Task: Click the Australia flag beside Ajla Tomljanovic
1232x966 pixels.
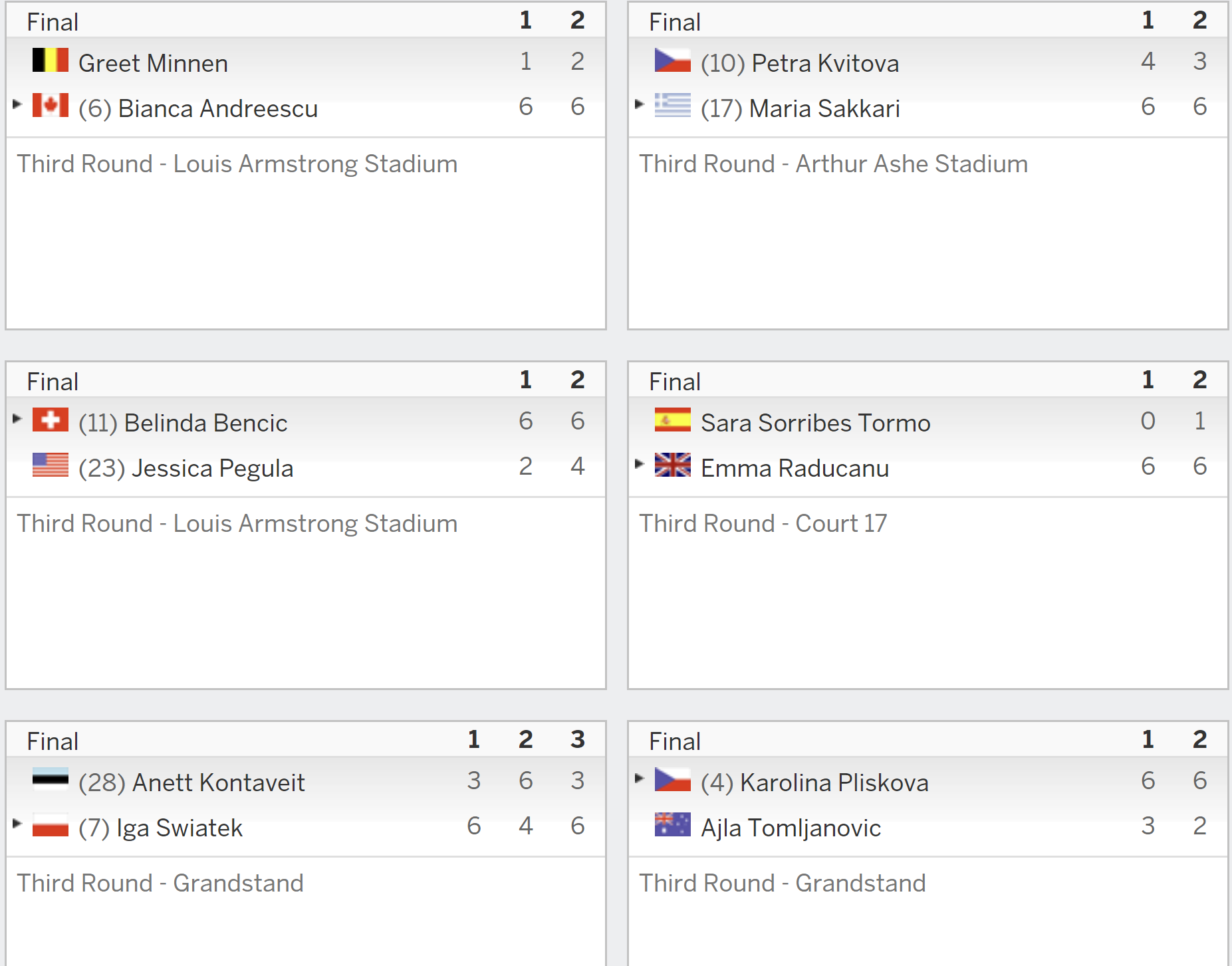Action: [x=673, y=824]
